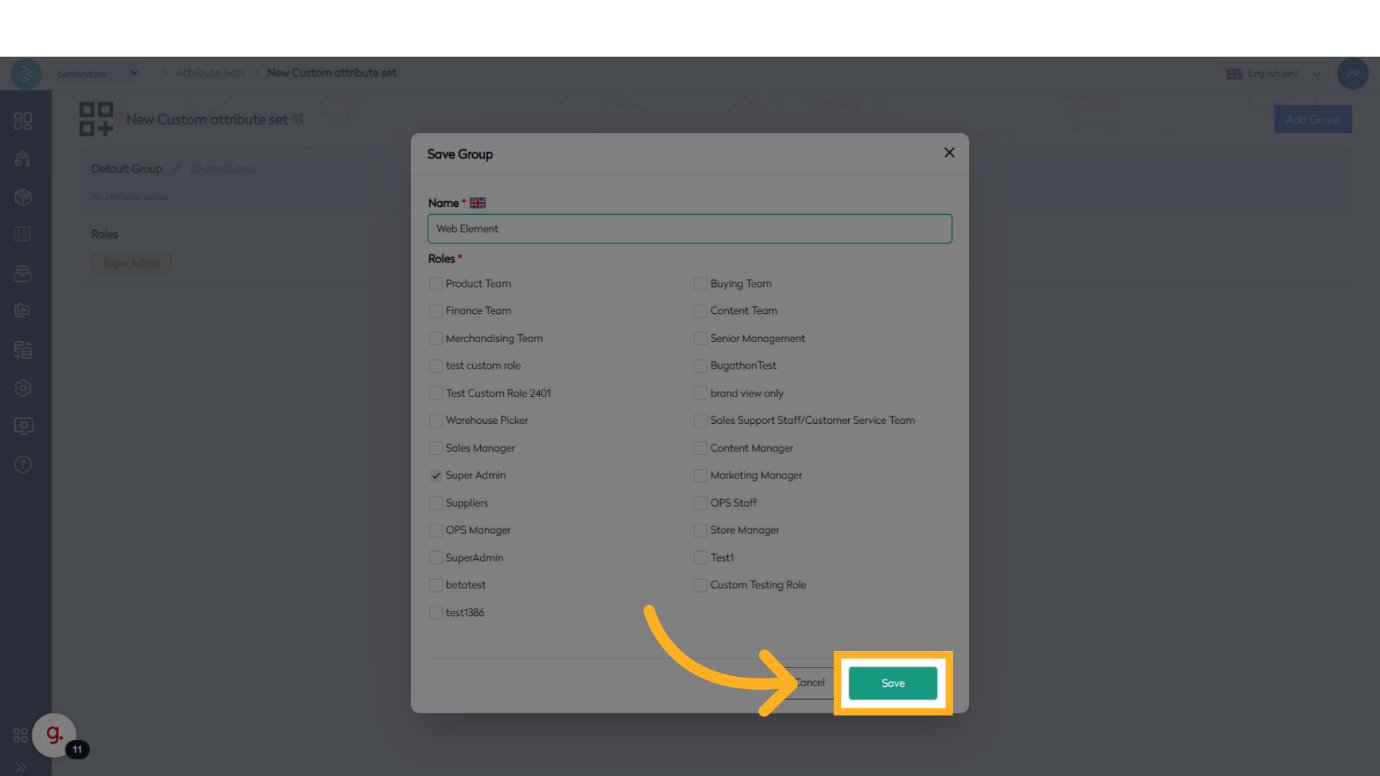1380x776 pixels.
Task: Check the Product Team role checkbox
Action: tap(436, 284)
